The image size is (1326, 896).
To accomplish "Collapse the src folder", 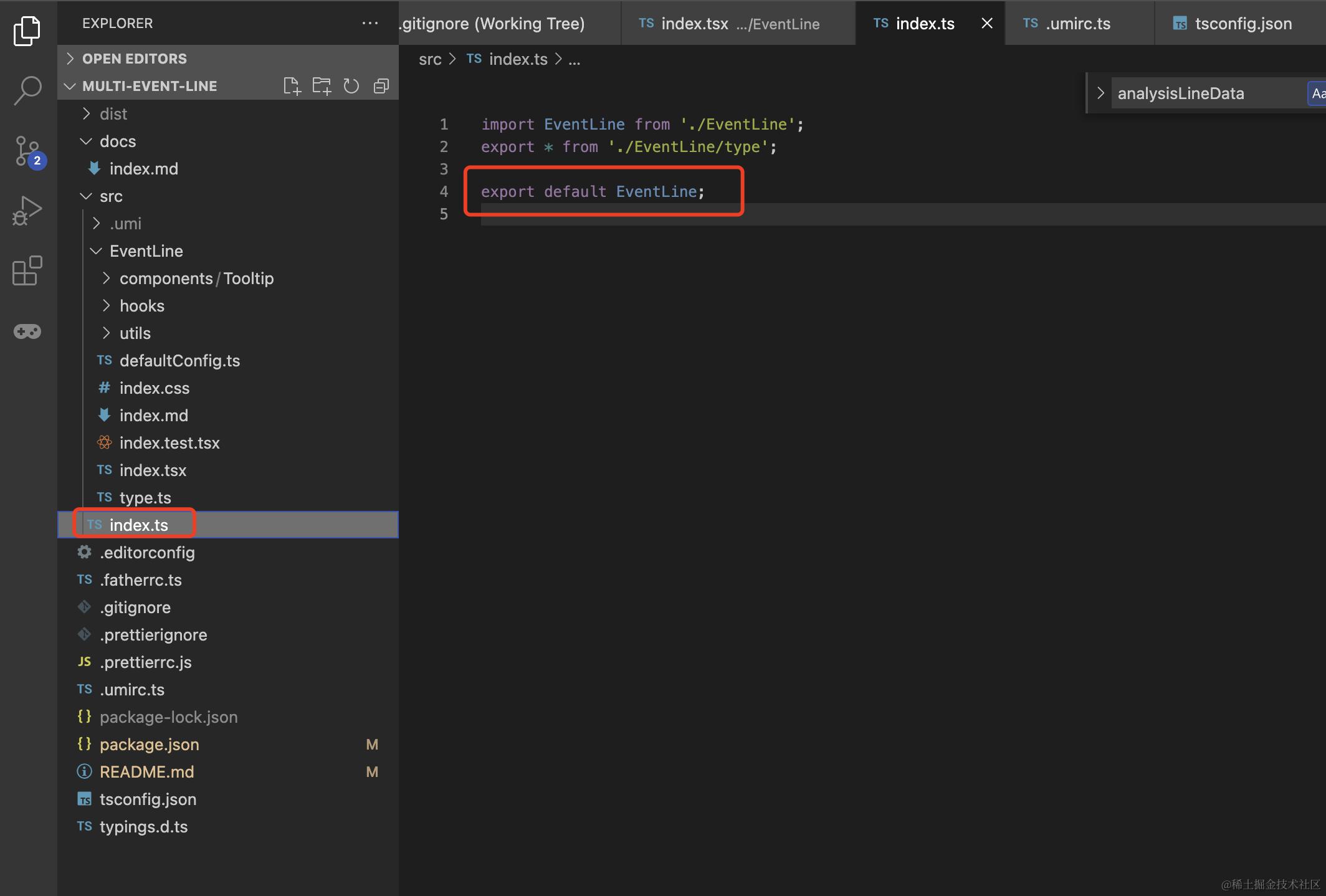I will coord(228,196).
